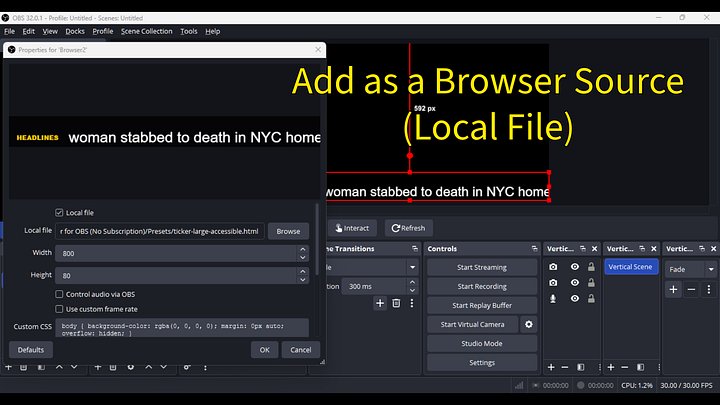The width and height of the screenshot is (720, 405).
Task: Click Start Streaming in Controls
Action: pos(482,267)
